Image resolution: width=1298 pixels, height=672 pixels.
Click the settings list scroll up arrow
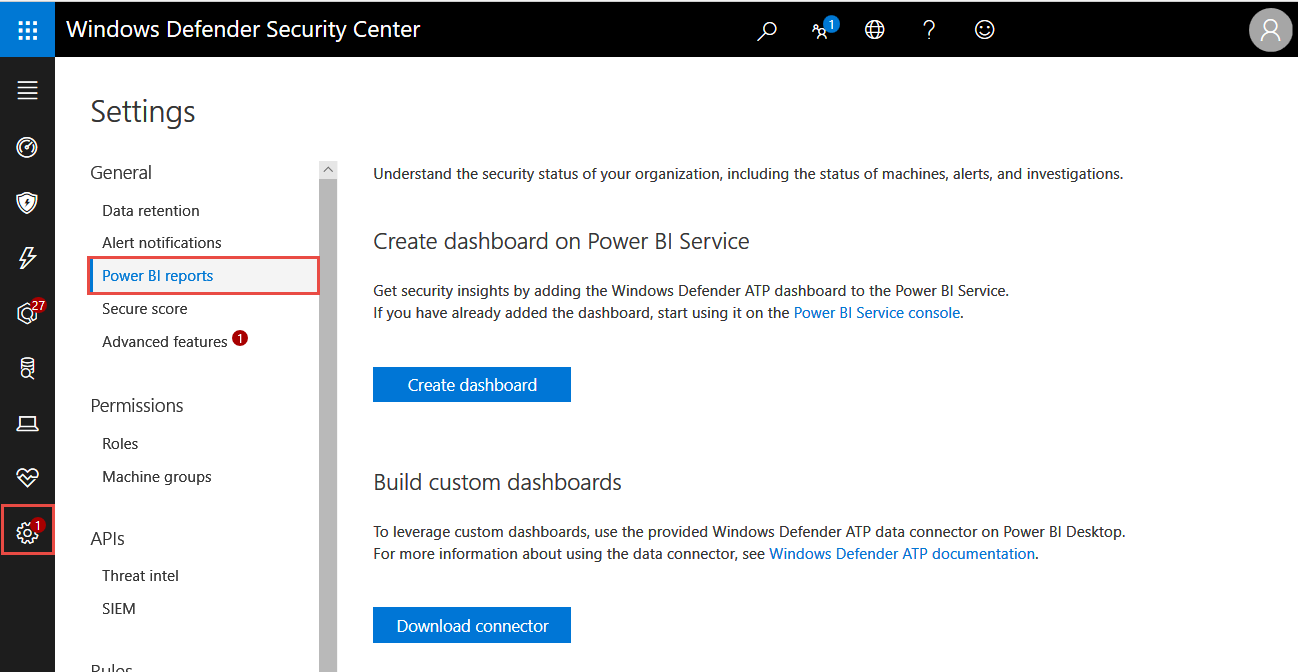click(328, 170)
